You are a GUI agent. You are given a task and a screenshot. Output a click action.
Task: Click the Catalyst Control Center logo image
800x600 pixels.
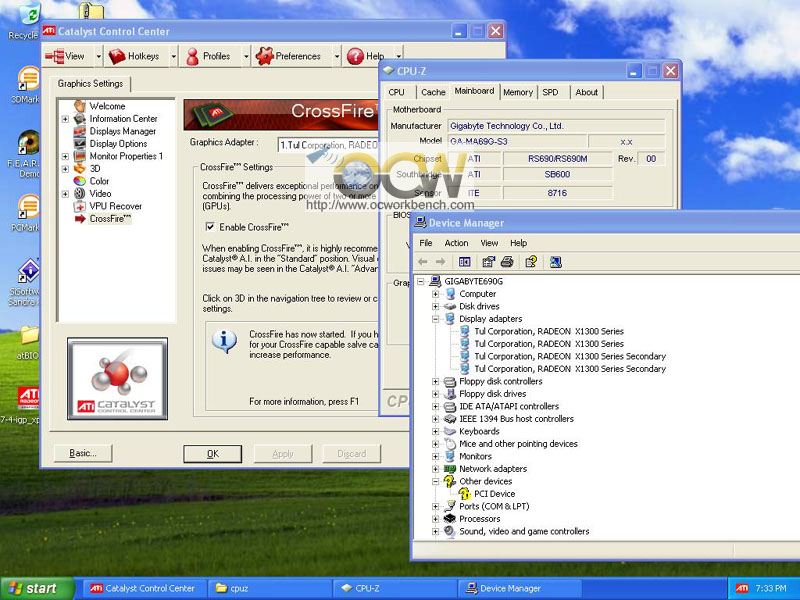[x=117, y=379]
